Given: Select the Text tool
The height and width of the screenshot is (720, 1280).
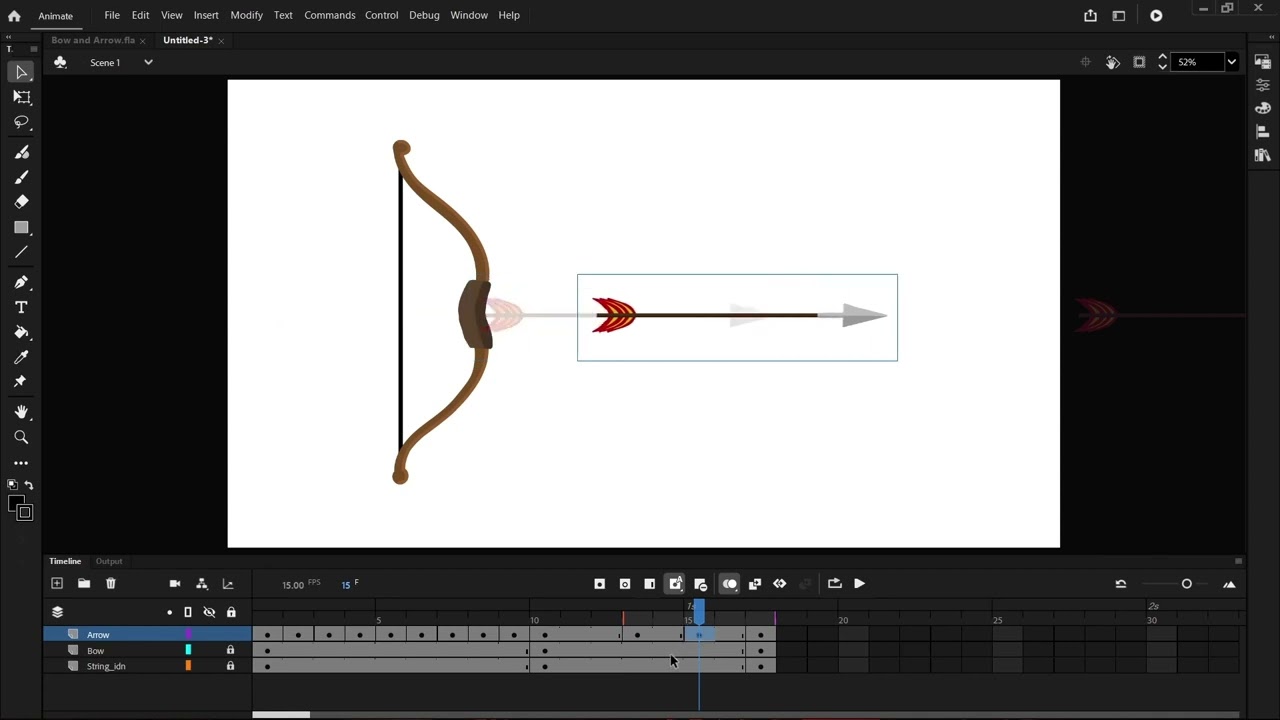Looking at the screenshot, I should pyautogui.click(x=21, y=307).
